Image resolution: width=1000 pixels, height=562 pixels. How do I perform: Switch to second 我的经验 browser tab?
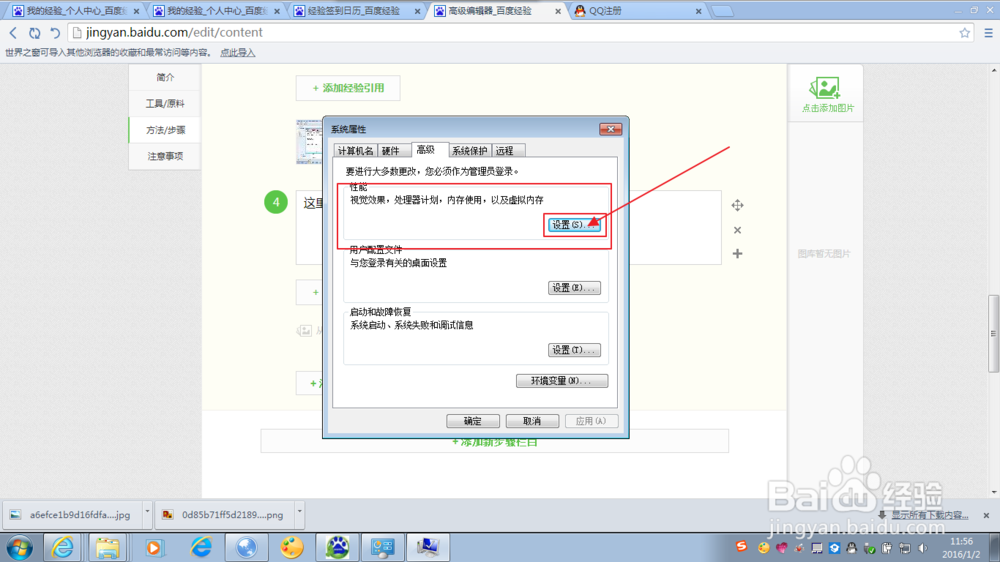coord(216,11)
